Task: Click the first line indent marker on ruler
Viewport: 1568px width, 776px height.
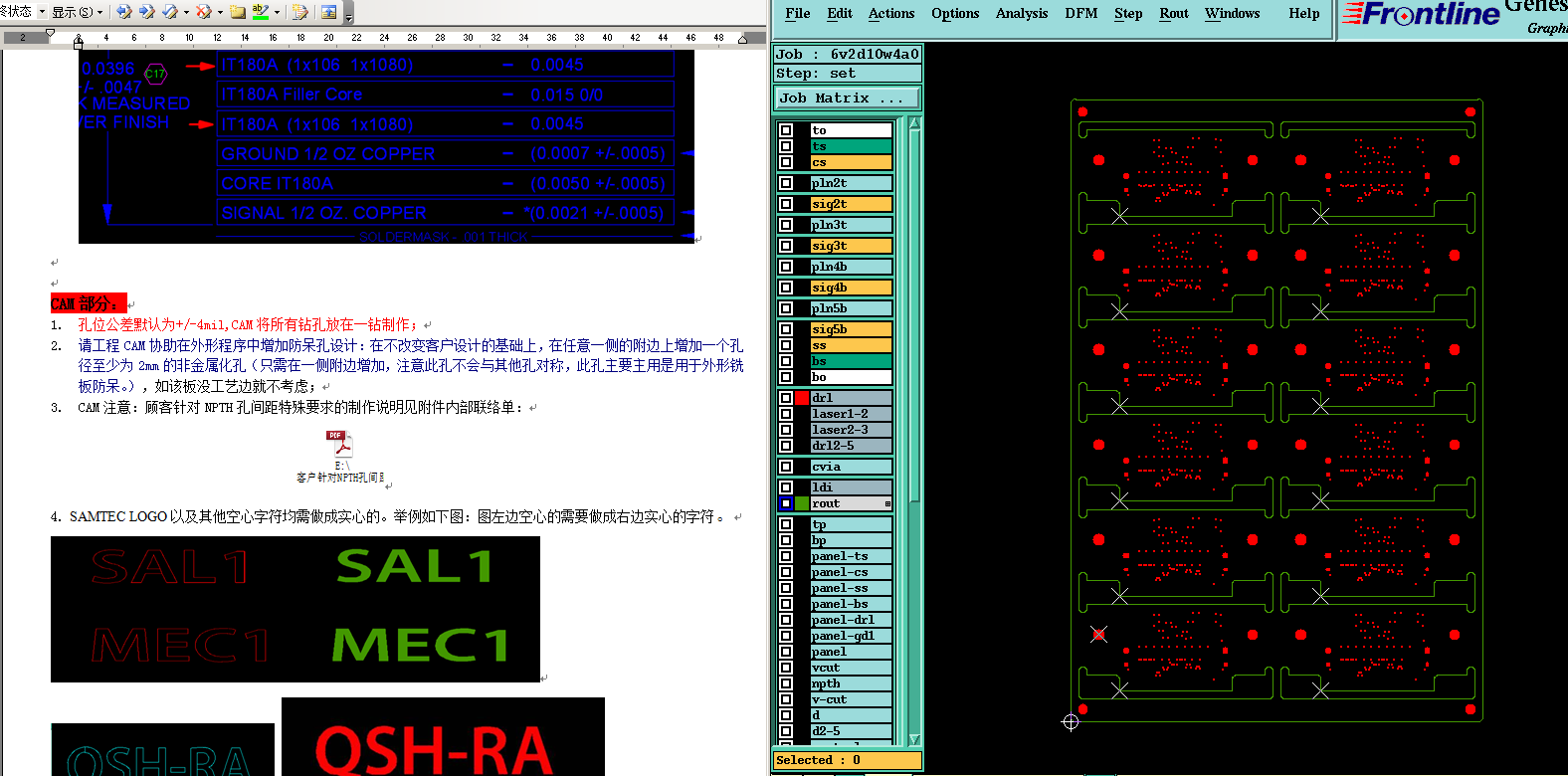Action: pyautogui.click(x=51, y=33)
